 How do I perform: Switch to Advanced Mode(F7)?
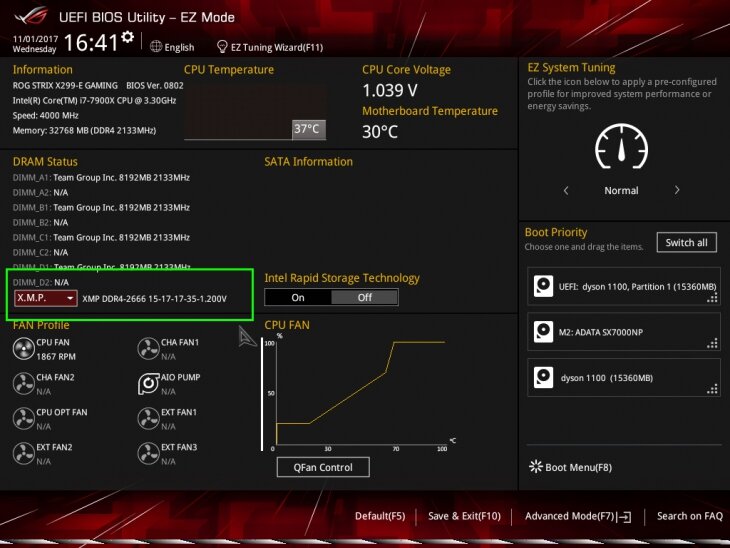point(578,516)
